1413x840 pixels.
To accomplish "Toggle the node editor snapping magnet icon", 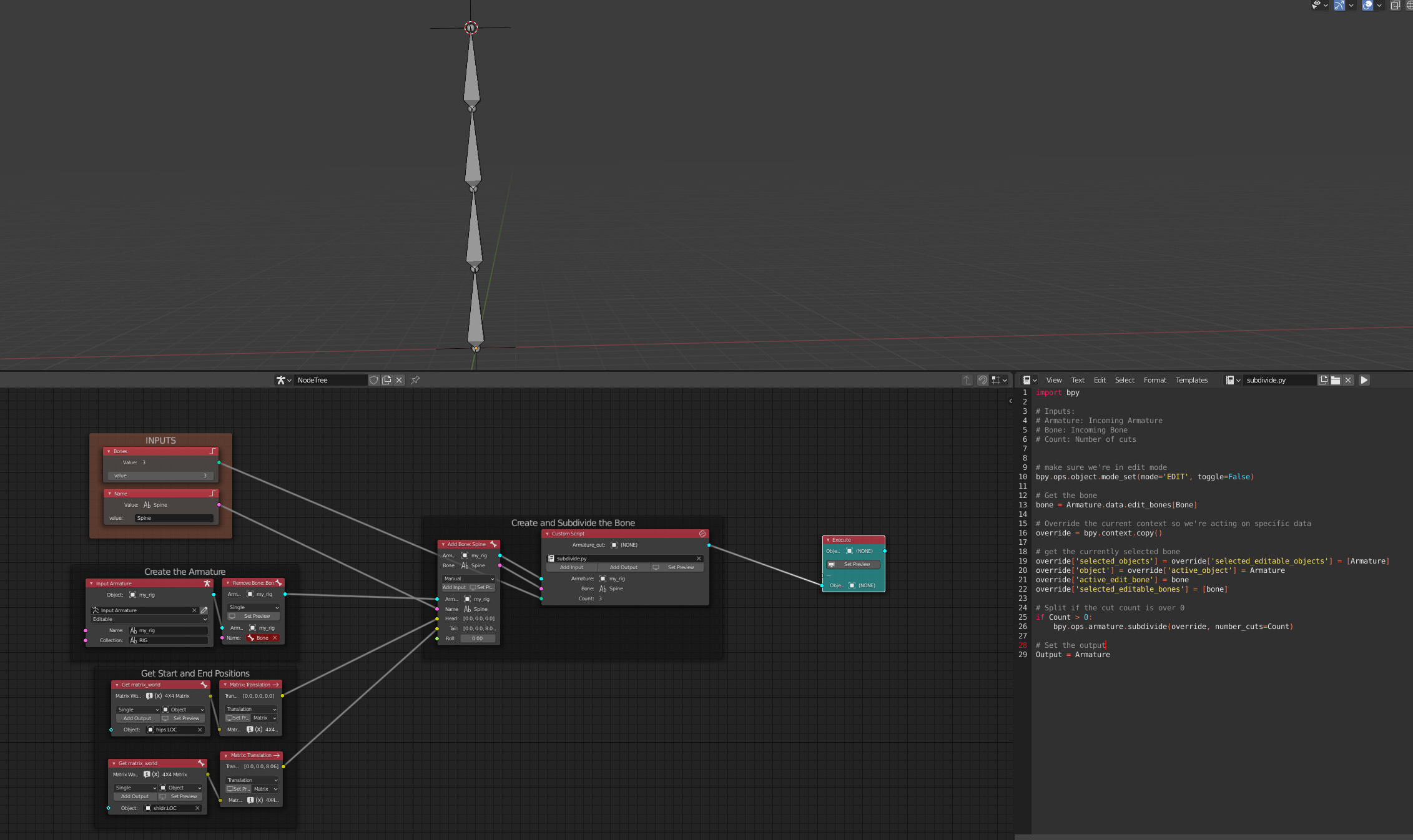I will pos(983,380).
